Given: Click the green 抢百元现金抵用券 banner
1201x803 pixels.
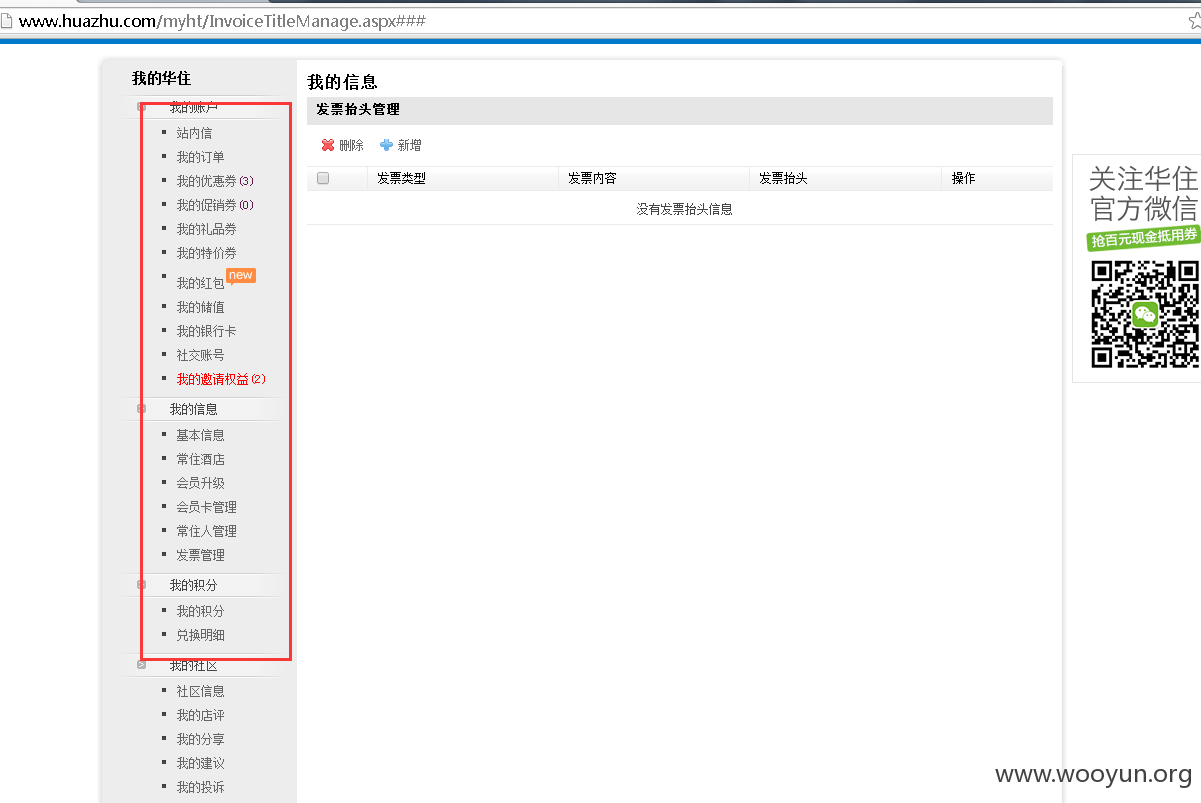Looking at the screenshot, I should click(x=1143, y=238).
